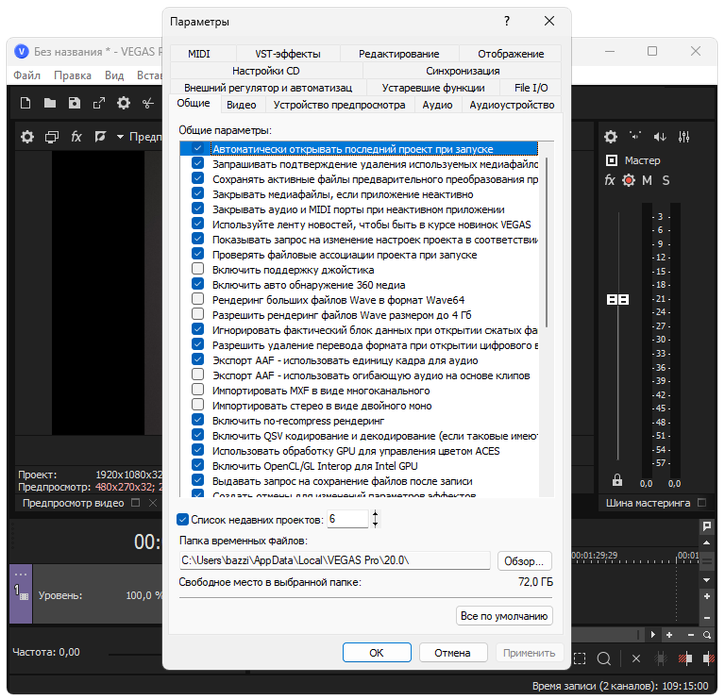The height and width of the screenshot is (700, 725).
Task: Expand the preview quality dropdown arrow
Action: [120, 137]
